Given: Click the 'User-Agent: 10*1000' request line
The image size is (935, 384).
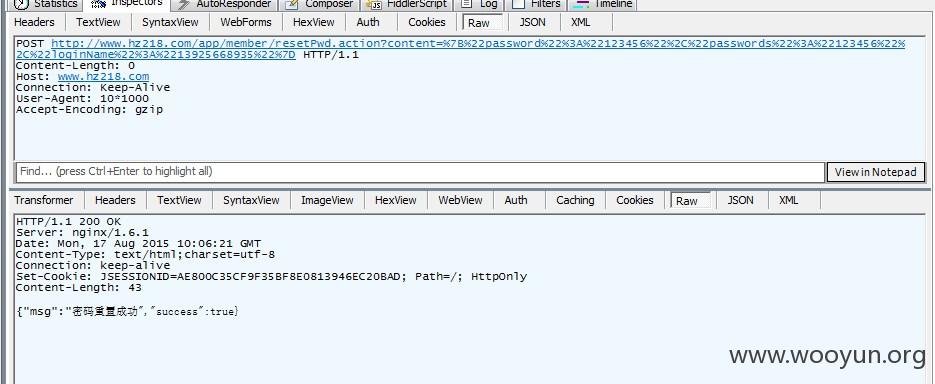Looking at the screenshot, I should (82, 98).
